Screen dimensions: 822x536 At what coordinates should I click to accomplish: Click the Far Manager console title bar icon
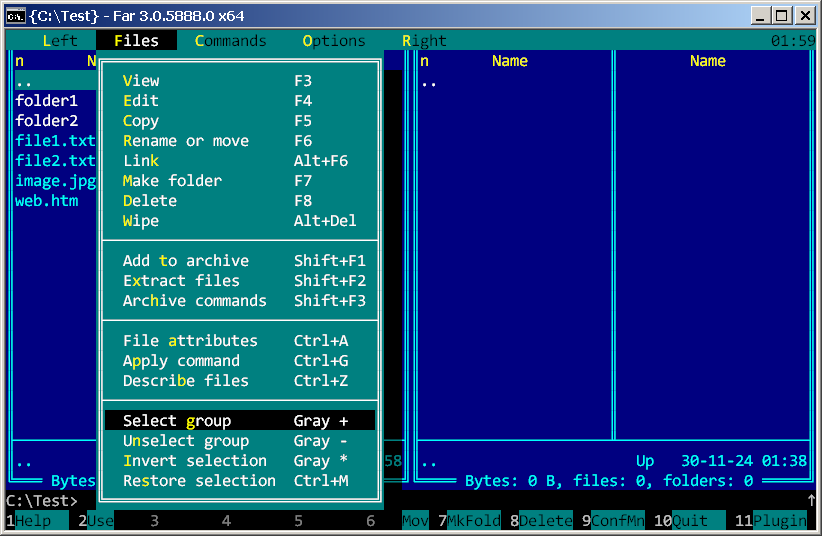pyautogui.click(x=16, y=15)
